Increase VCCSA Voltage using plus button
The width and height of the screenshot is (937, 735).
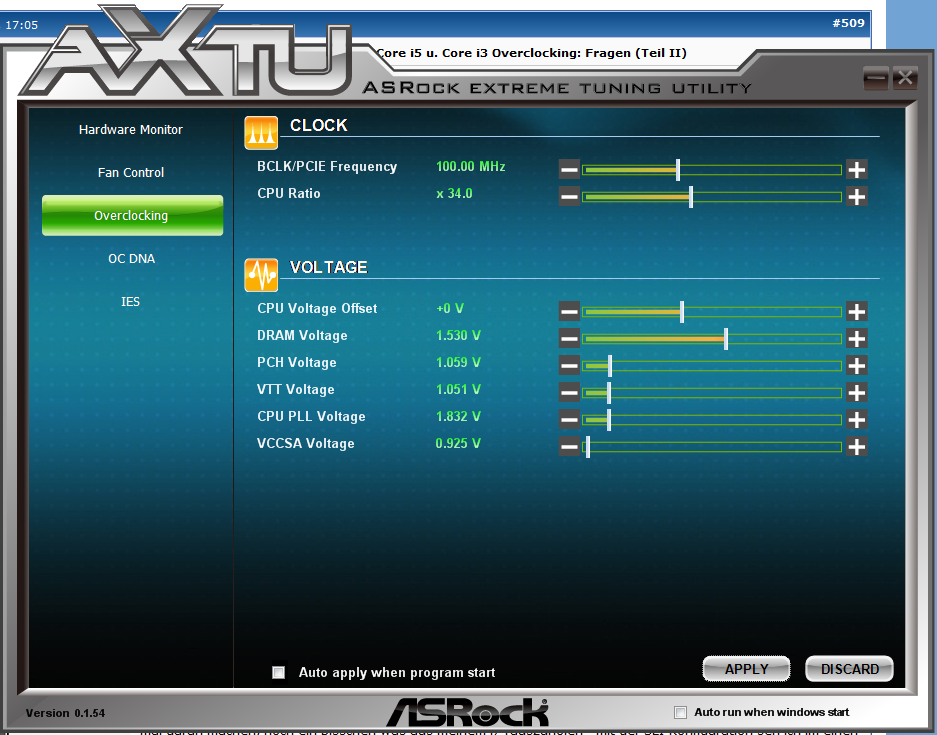point(857,446)
